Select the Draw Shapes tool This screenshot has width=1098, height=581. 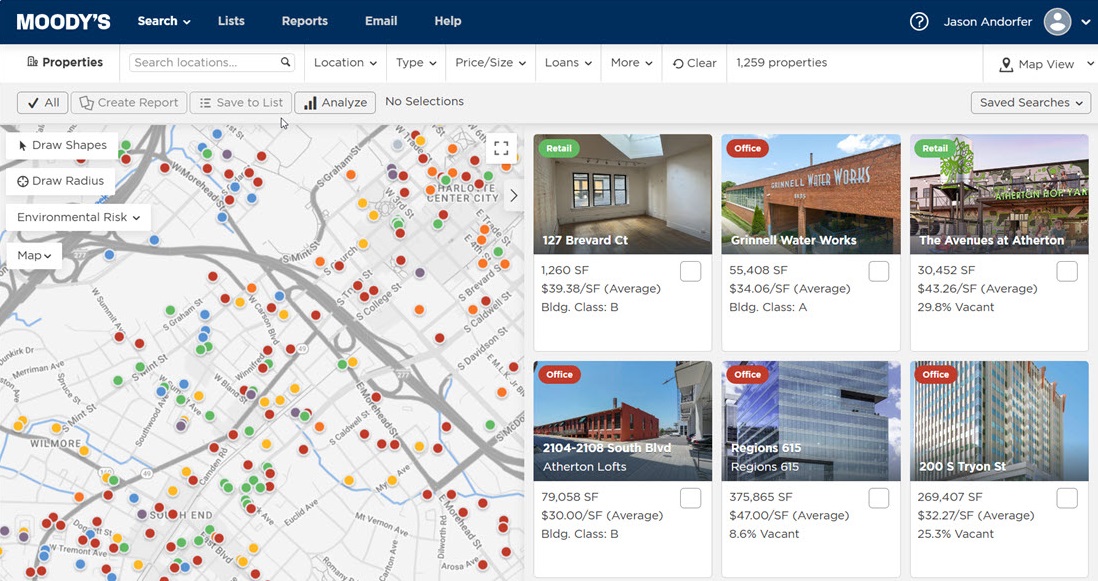[x=62, y=145]
